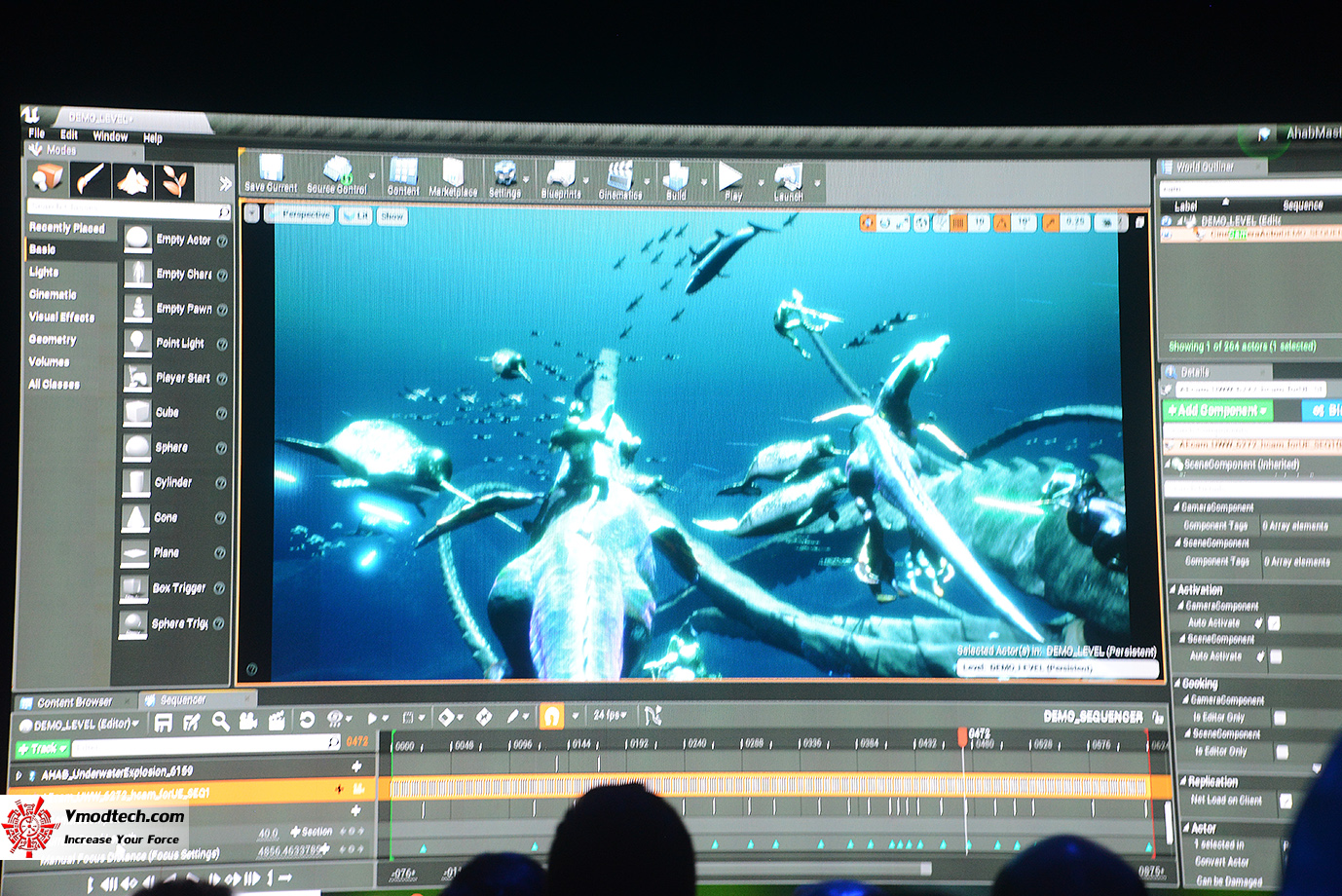Click the Modes search field
This screenshot has height=896, width=1342.
(x=129, y=207)
